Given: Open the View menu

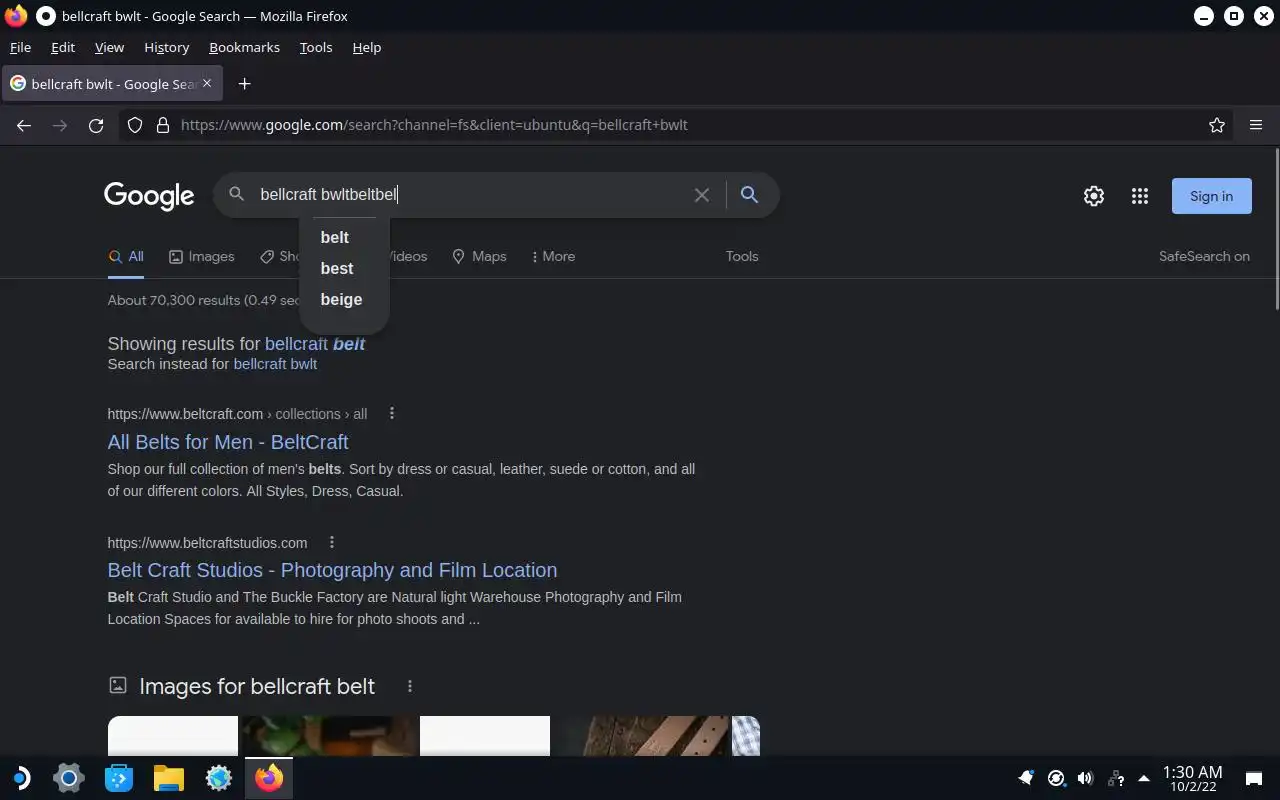Looking at the screenshot, I should (109, 47).
